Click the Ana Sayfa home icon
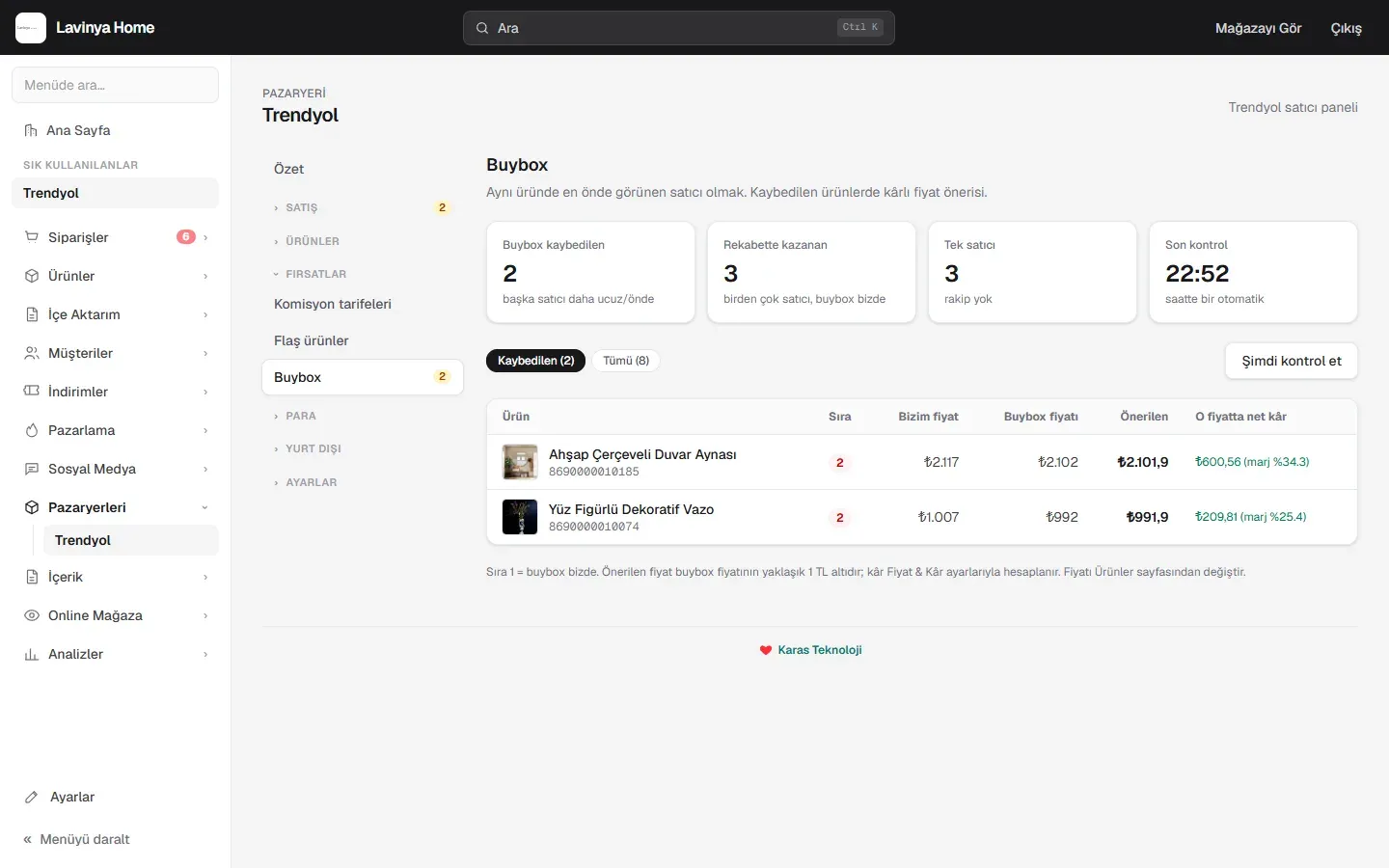The width and height of the screenshot is (1389, 868). coord(31,130)
